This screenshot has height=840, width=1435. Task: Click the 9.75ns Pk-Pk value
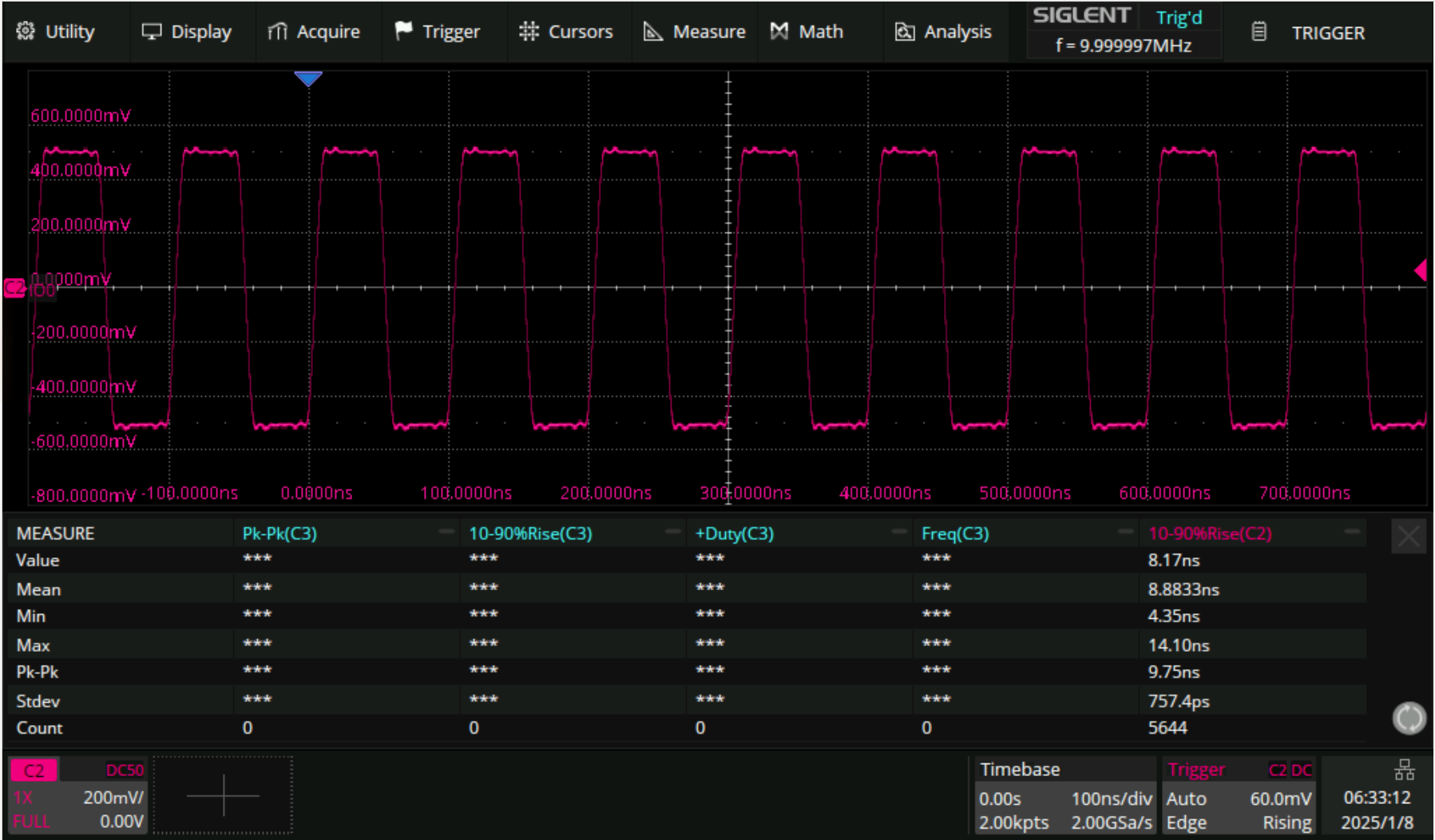pos(1173,672)
